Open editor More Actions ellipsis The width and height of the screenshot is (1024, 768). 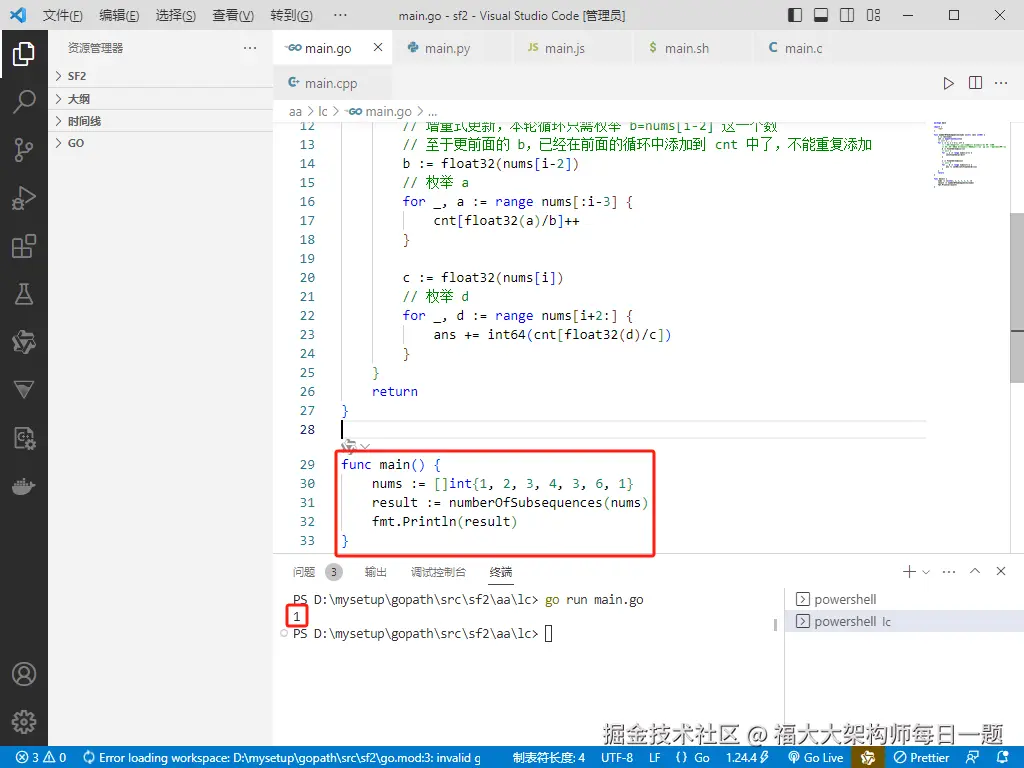1000,83
